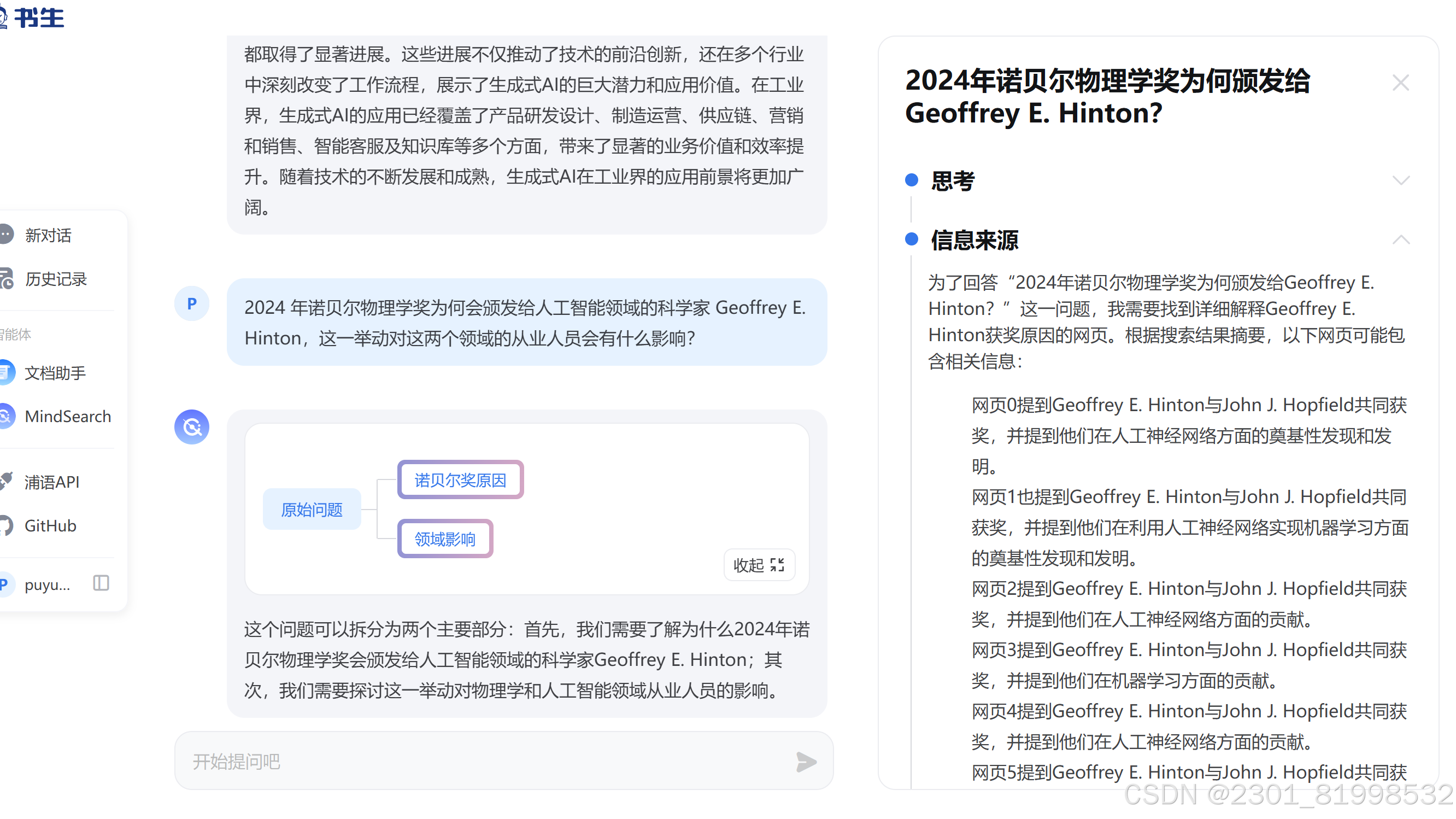Viewport: 1456px width, 819px height.
Task: Click the 历史记录 history icon
Action: (5, 279)
